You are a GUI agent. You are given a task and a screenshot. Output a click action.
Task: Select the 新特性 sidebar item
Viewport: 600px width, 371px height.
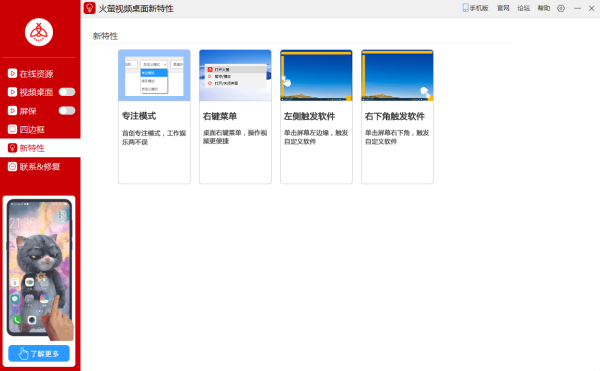(x=40, y=148)
